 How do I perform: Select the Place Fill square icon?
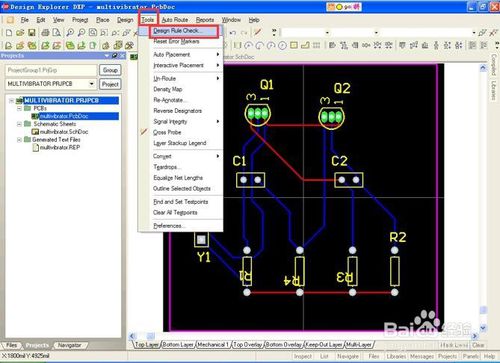tap(294, 45)
